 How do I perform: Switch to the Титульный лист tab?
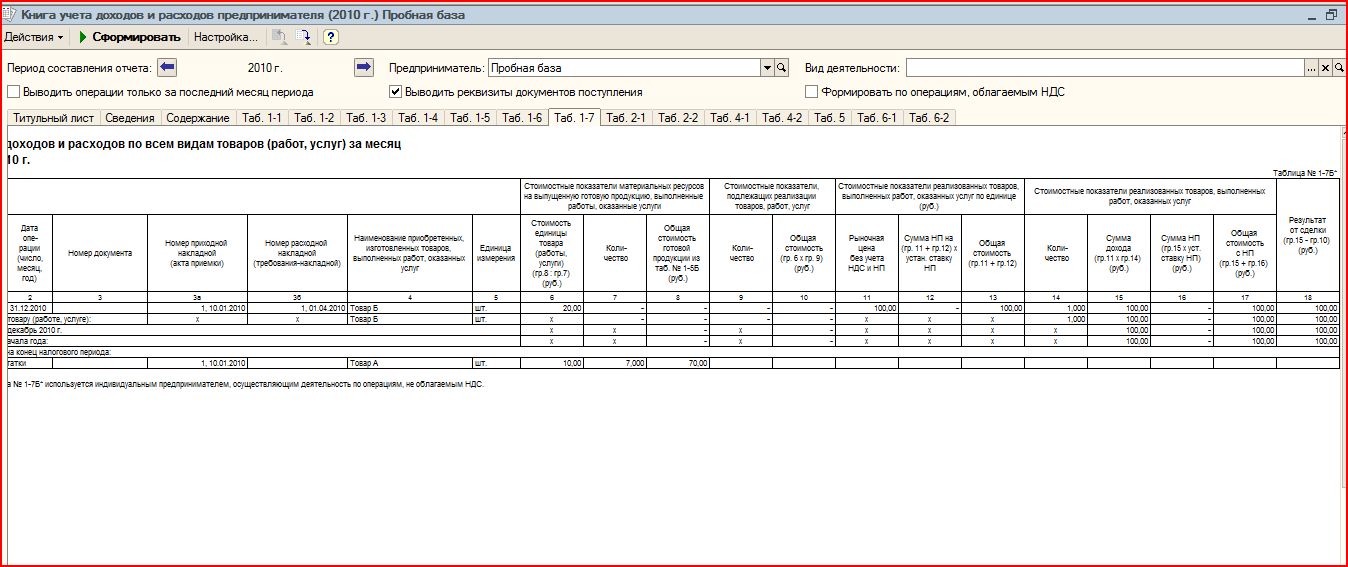coord(52,118)
